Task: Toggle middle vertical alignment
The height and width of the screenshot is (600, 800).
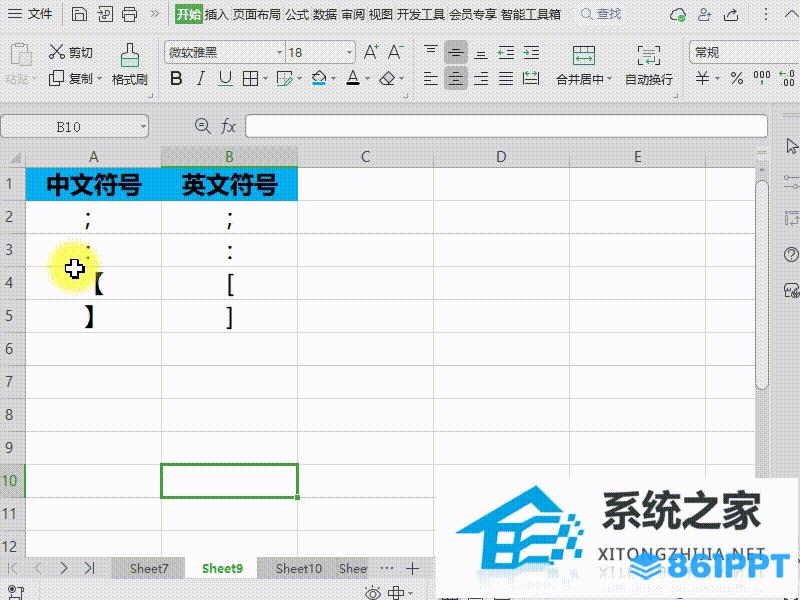Action: pos(456,52)
